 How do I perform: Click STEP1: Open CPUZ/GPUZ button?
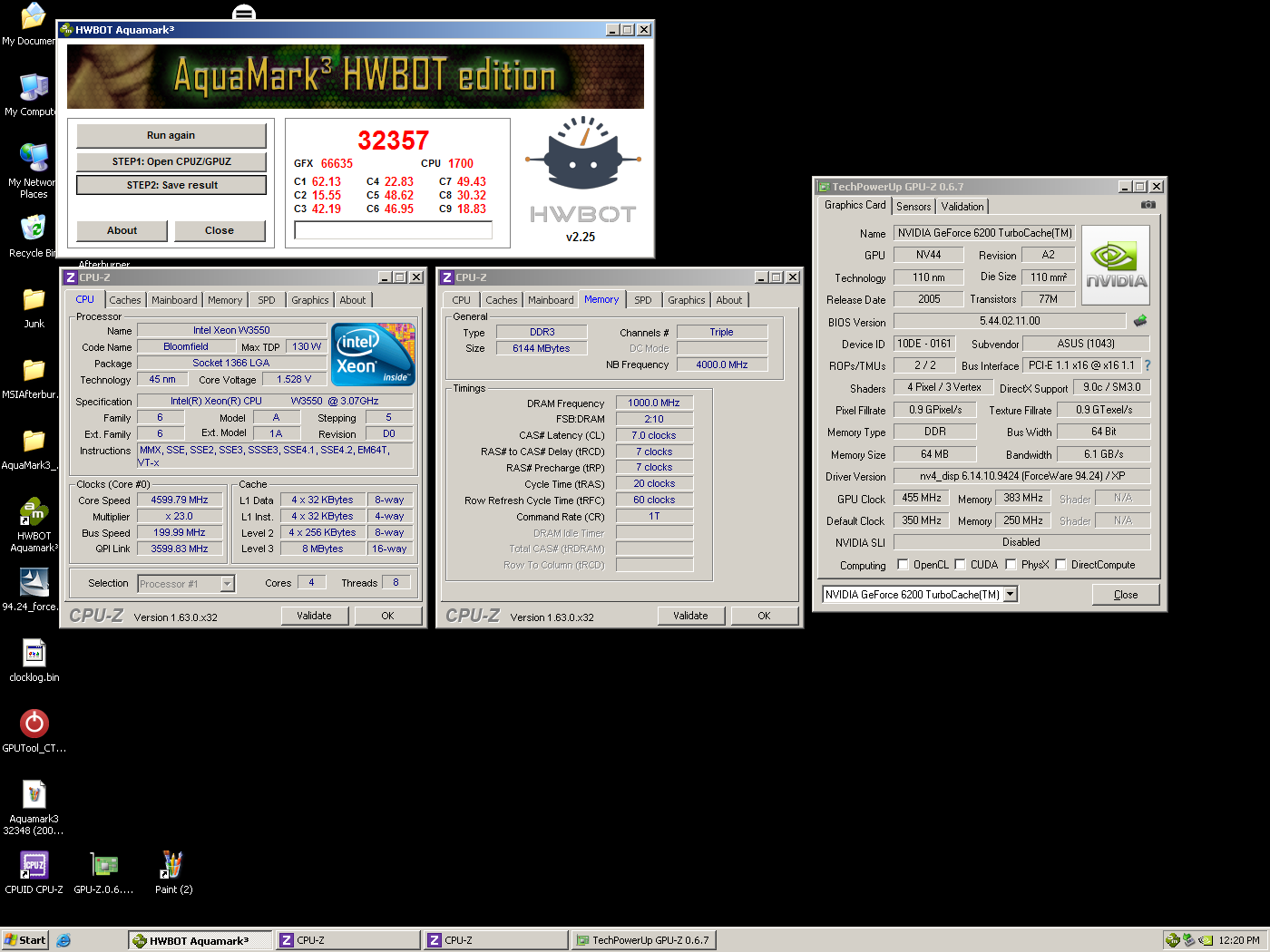[x=171, y=161]
